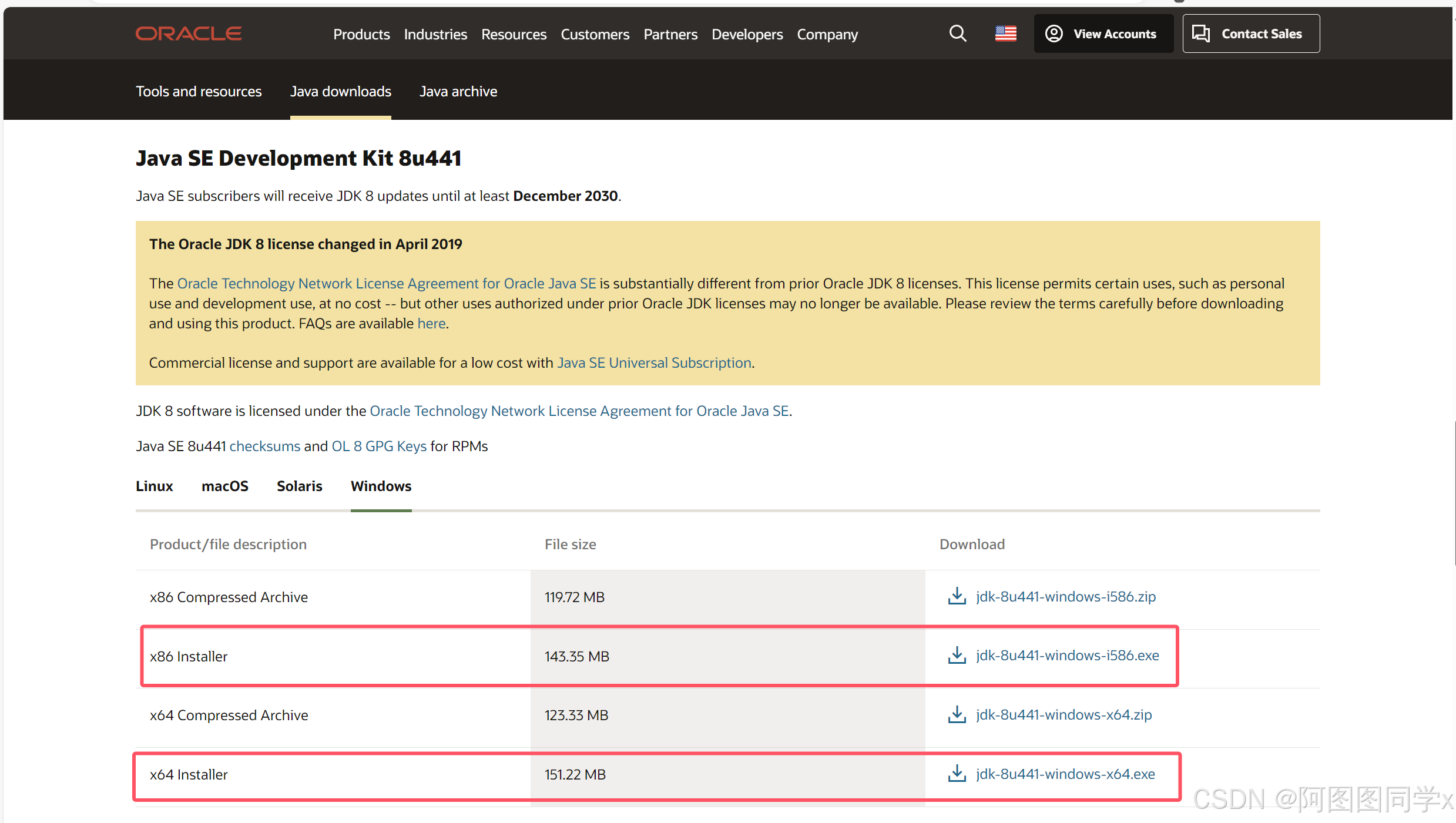
Task: Click the search magnifier icon
Action: pyautogui.click(x=958, y=33)
